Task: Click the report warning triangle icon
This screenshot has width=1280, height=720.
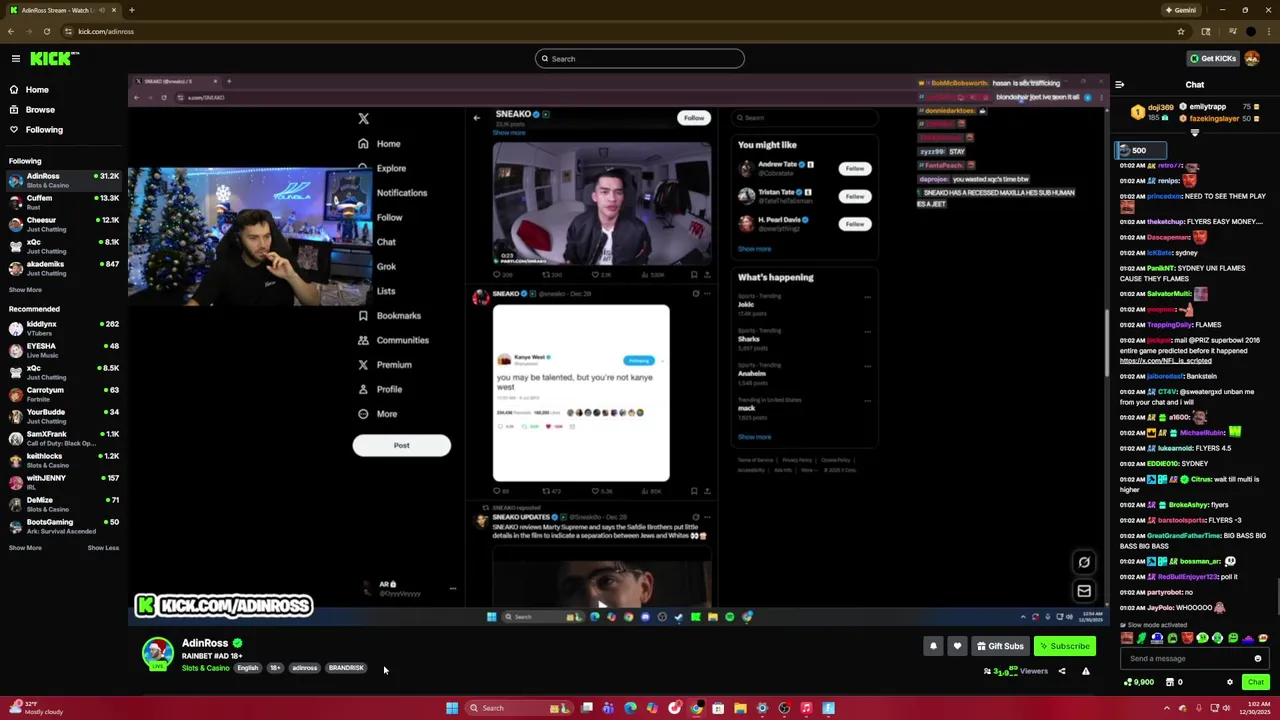Action: (x=1085, y=671)
